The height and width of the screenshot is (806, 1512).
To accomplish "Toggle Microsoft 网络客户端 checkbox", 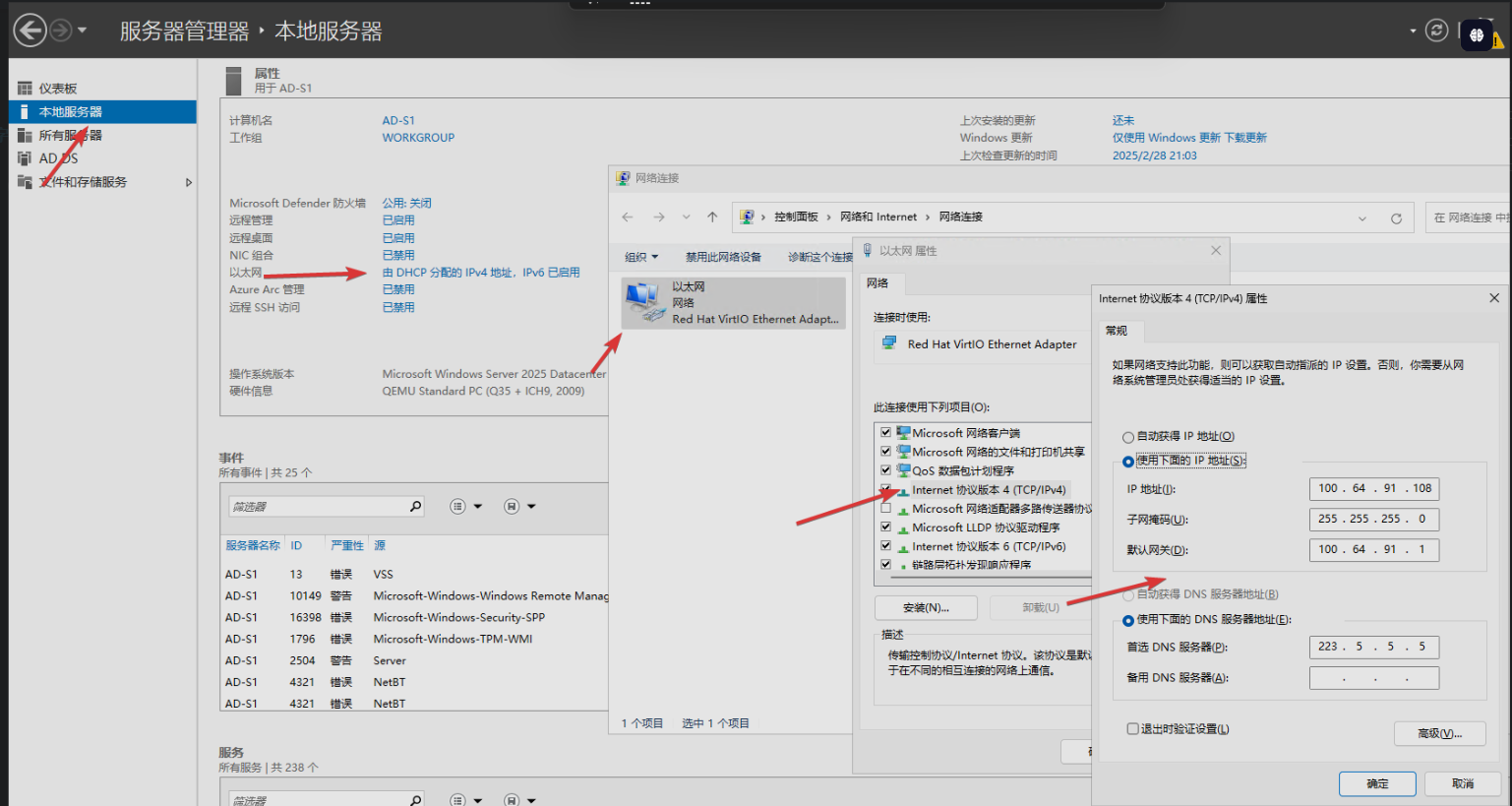I will click(885, 433).
